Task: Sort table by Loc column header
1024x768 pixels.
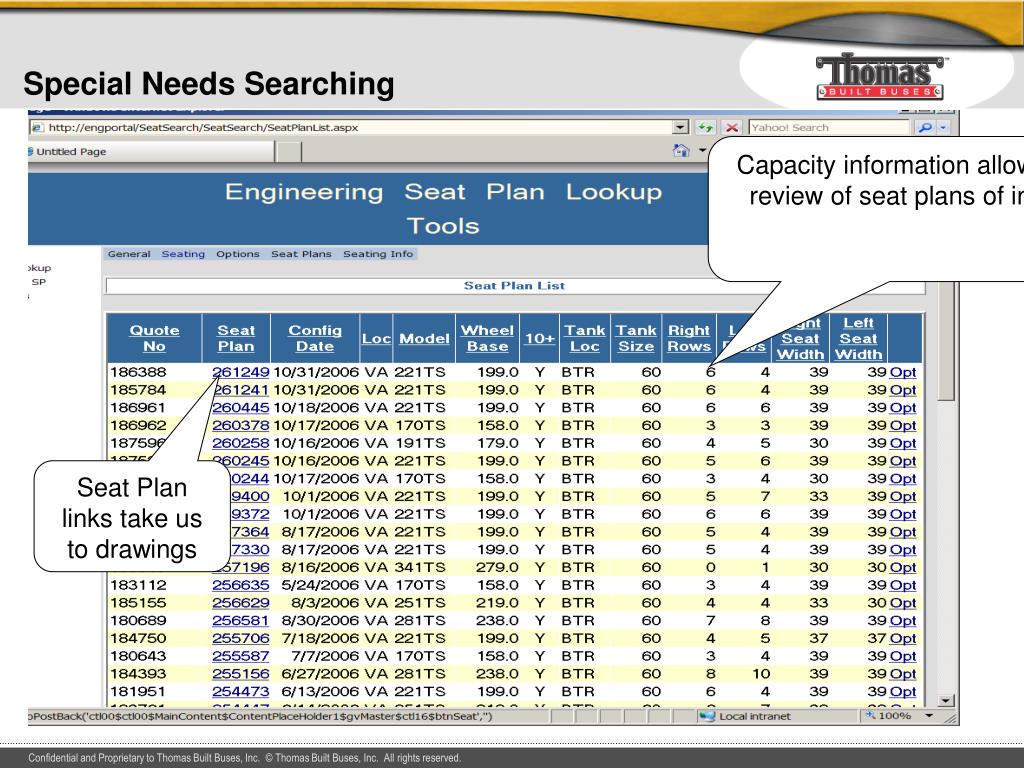Action: coord(376,339)
